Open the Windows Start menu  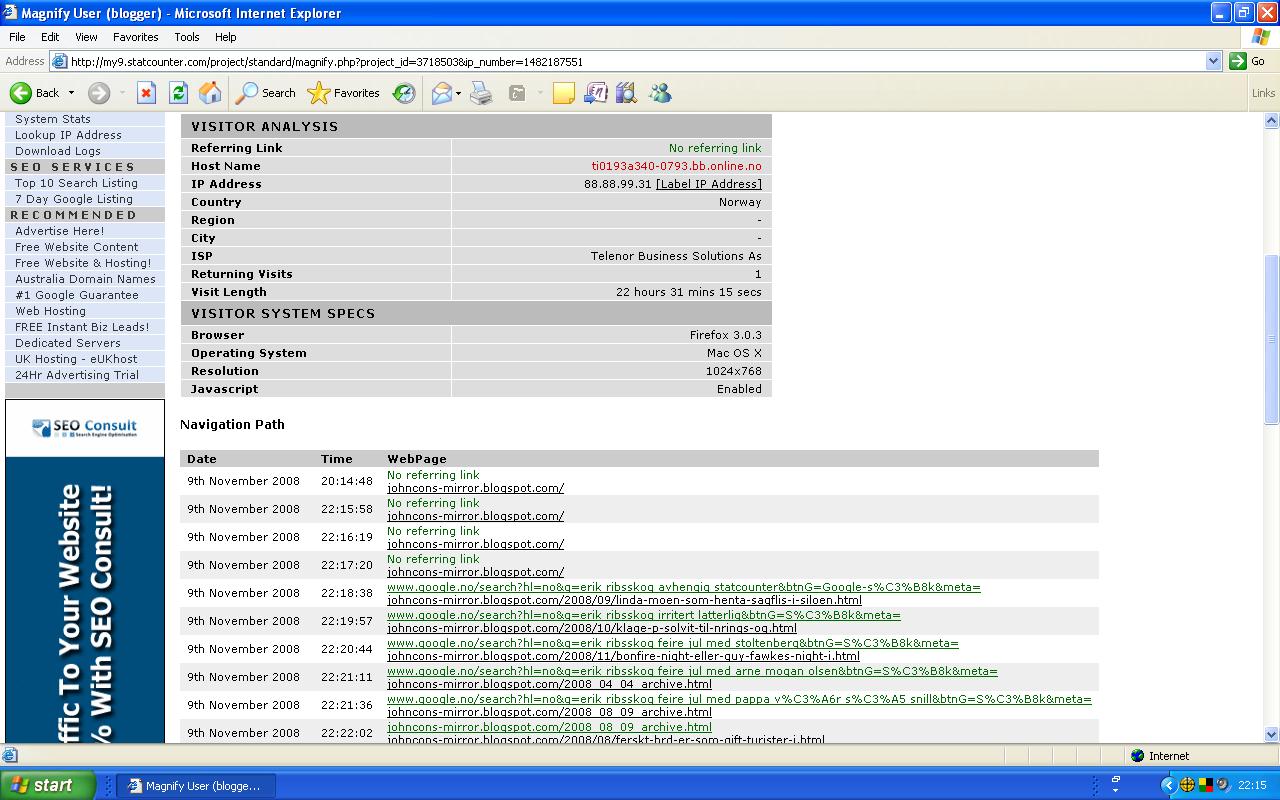[x=48, y=785]
